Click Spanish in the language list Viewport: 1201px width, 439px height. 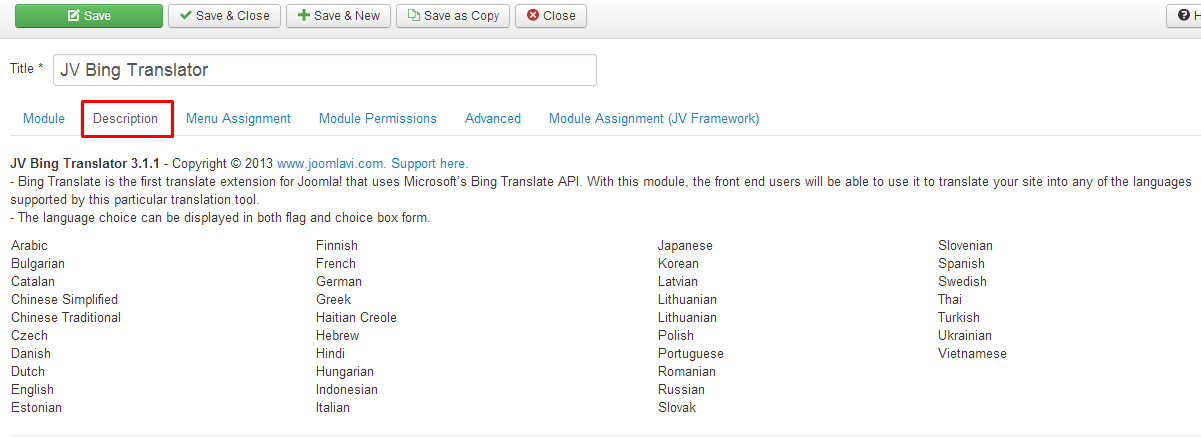tap(961, 263)
